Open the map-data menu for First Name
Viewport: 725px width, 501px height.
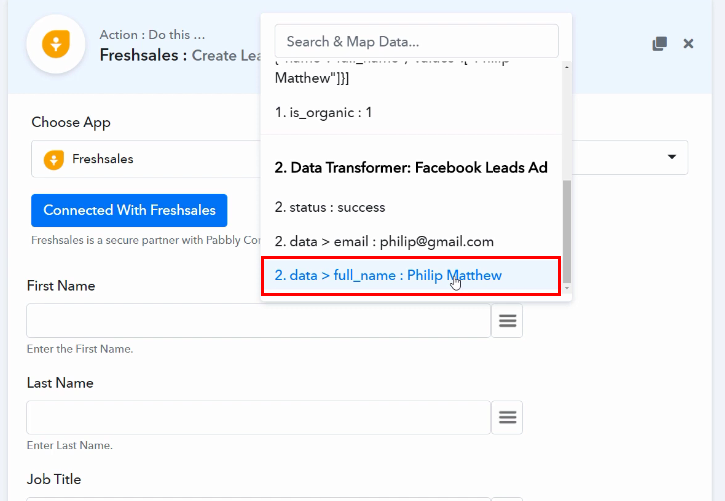click(x=507, y=321)
